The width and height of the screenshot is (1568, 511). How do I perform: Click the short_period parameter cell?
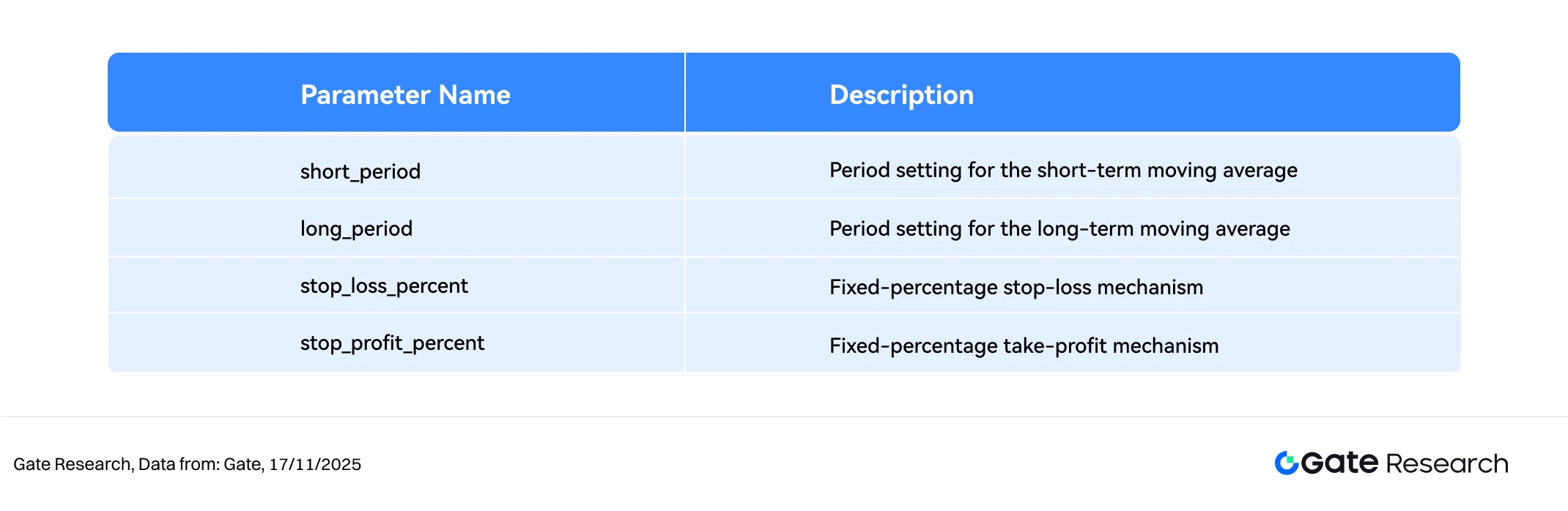[360, 171]
